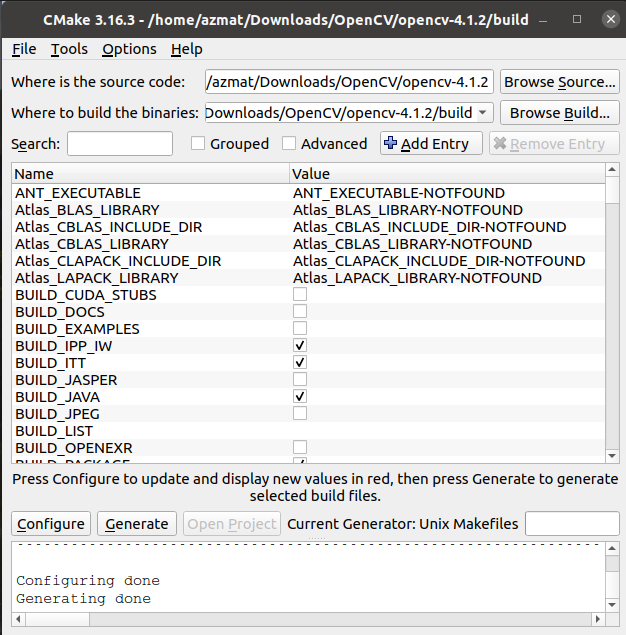Viewport: 626px width, 635px height.
Task: Select Atlas_CBLAS_INCLUDE_DIR-NOTFOUND value
Action: [x=429, y=227]
